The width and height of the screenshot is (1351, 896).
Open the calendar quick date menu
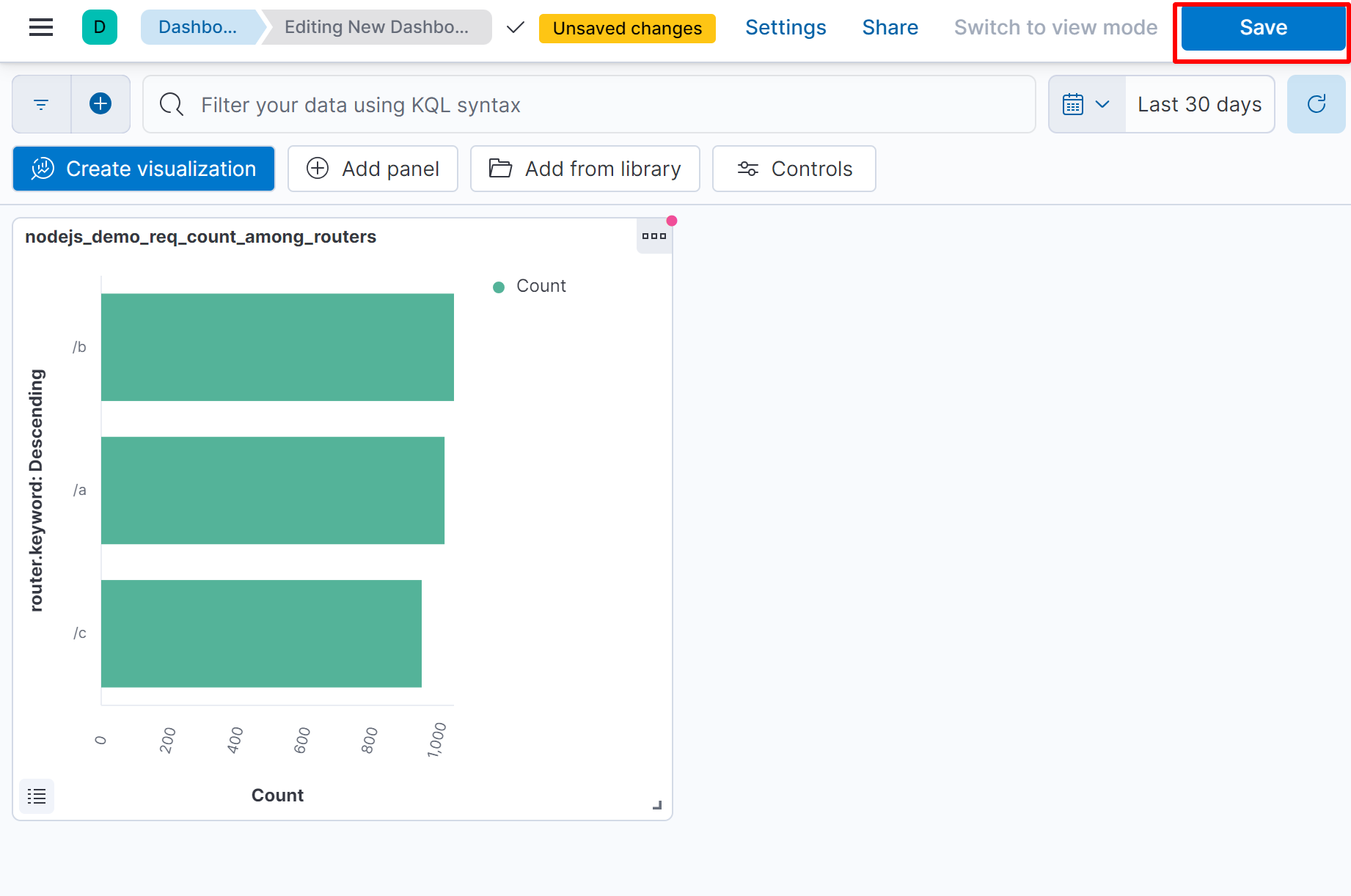coord(1086,104)
